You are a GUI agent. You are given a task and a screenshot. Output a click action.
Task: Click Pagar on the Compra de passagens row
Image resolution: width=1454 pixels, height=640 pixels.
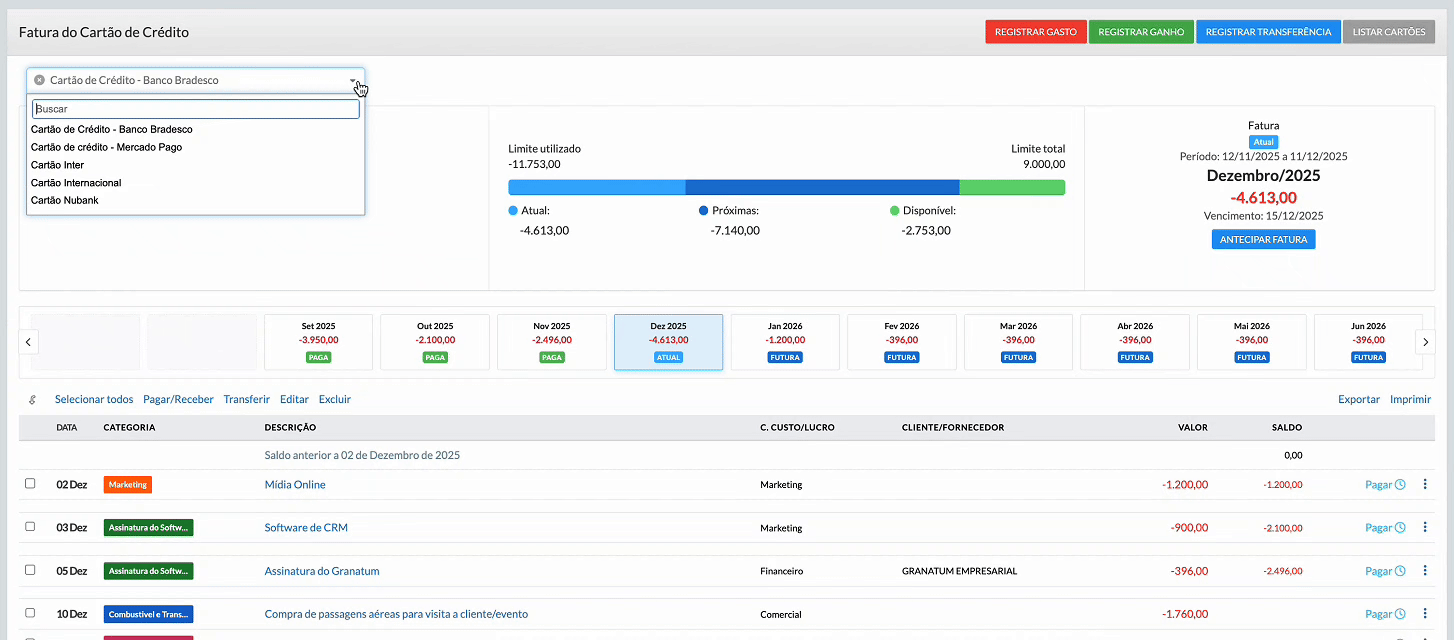tap(1378, 615)
